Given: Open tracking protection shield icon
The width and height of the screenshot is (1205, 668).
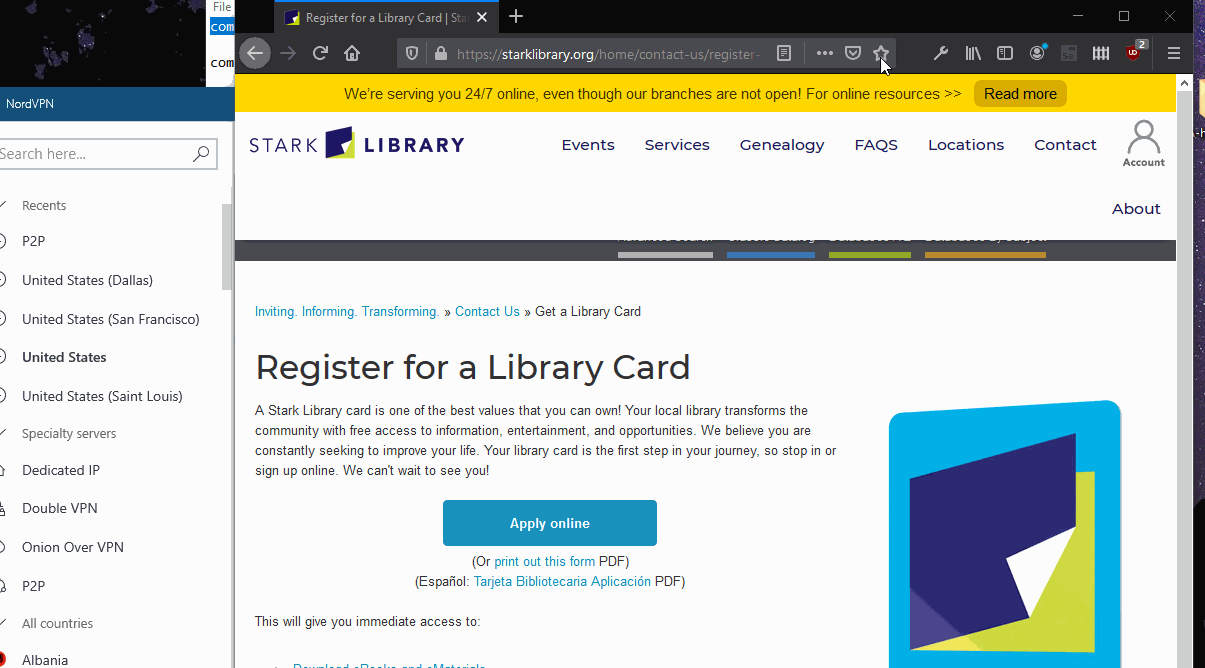Looking at the screenshot, I should pos(413,54).
